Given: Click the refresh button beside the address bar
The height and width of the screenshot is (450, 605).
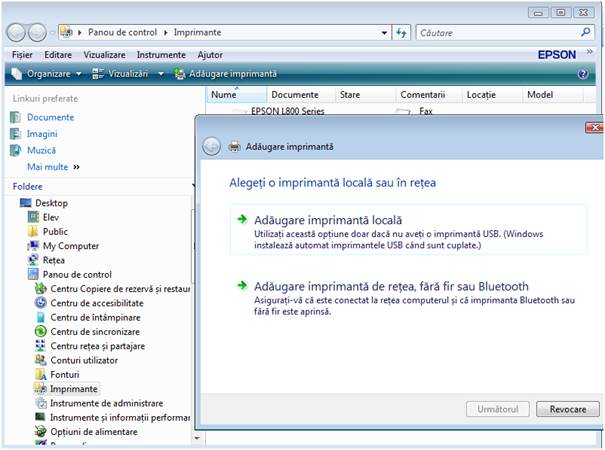Looking at the screenshot, I should (x=401, y=33).
